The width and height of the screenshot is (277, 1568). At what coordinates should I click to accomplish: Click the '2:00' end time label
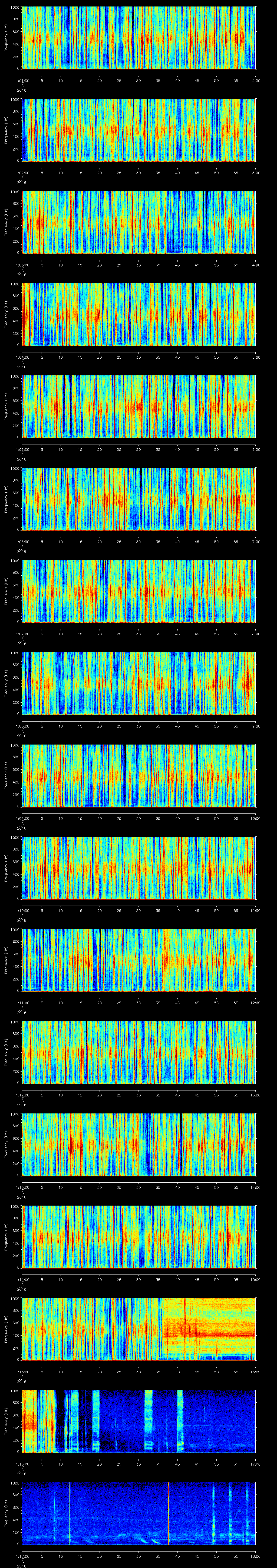[256, 80]
